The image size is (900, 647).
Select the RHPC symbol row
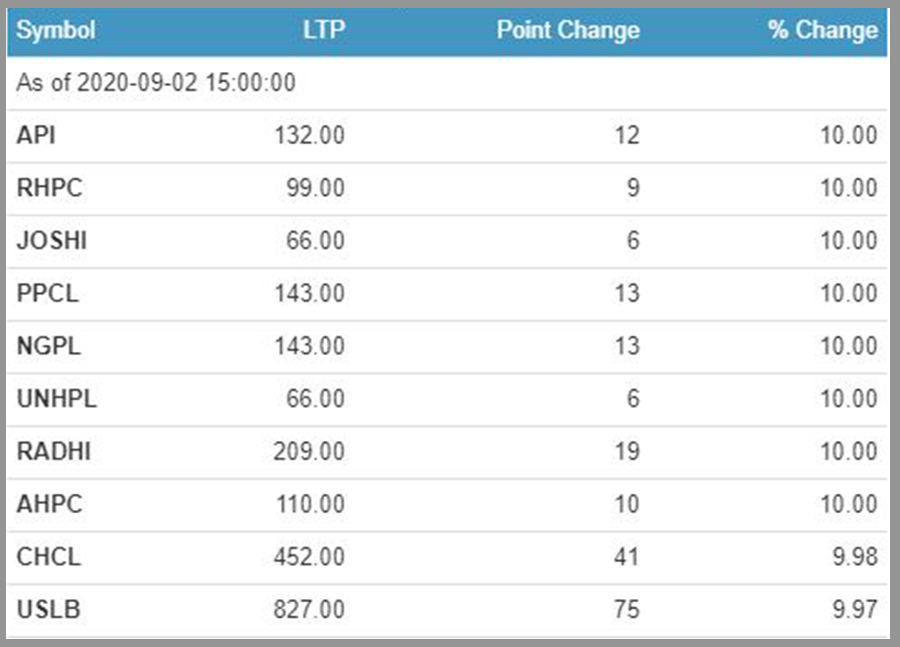48,189
